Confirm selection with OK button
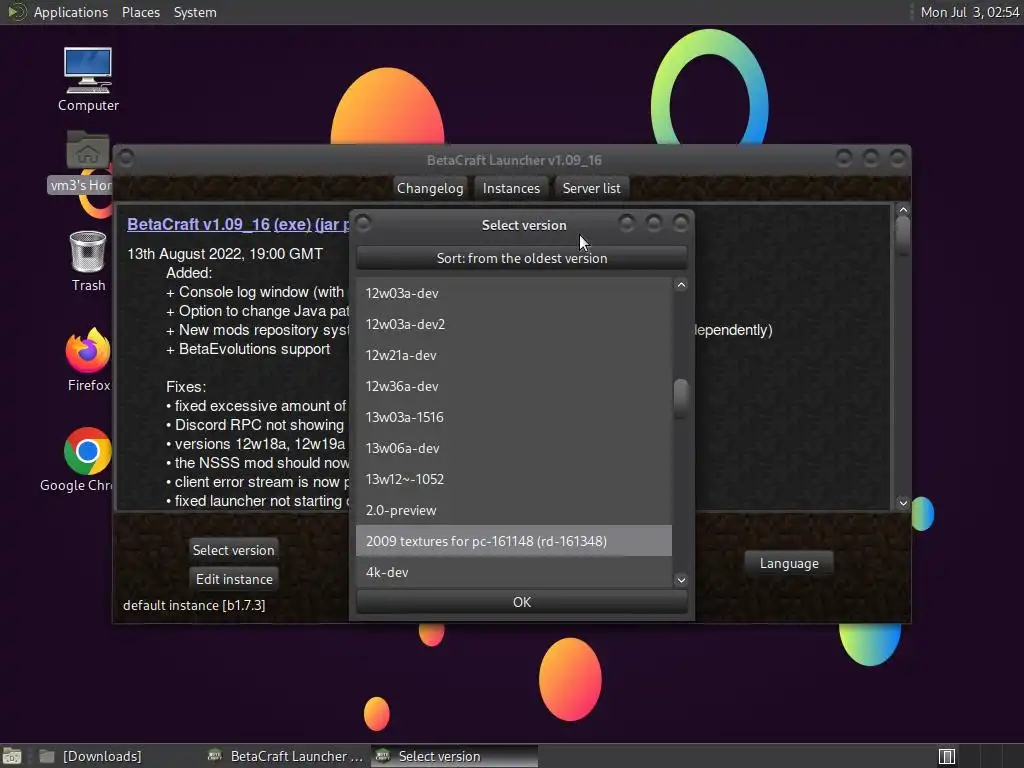Viewport: 1024px width, 768px height. (x=522, y=601)
